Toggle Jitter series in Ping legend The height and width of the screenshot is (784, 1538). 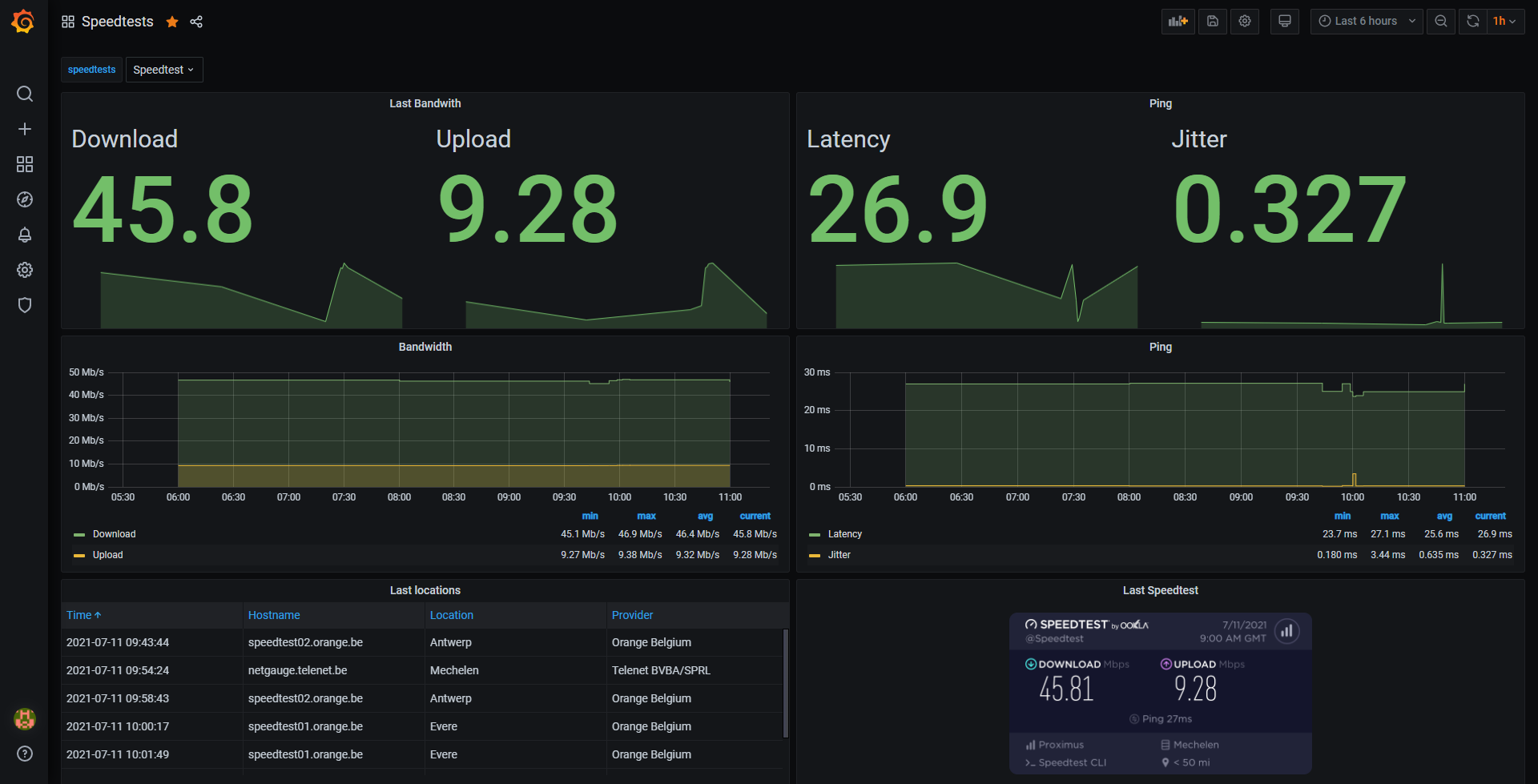pyautogui.click(x=839, y=555)
